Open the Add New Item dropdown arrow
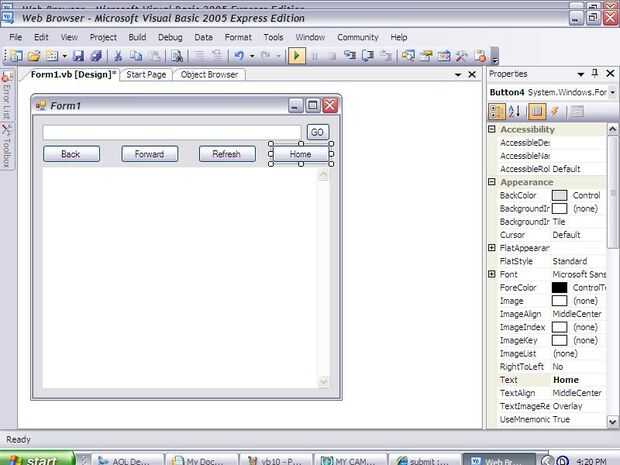620x465 pixels. pos(64,56)
